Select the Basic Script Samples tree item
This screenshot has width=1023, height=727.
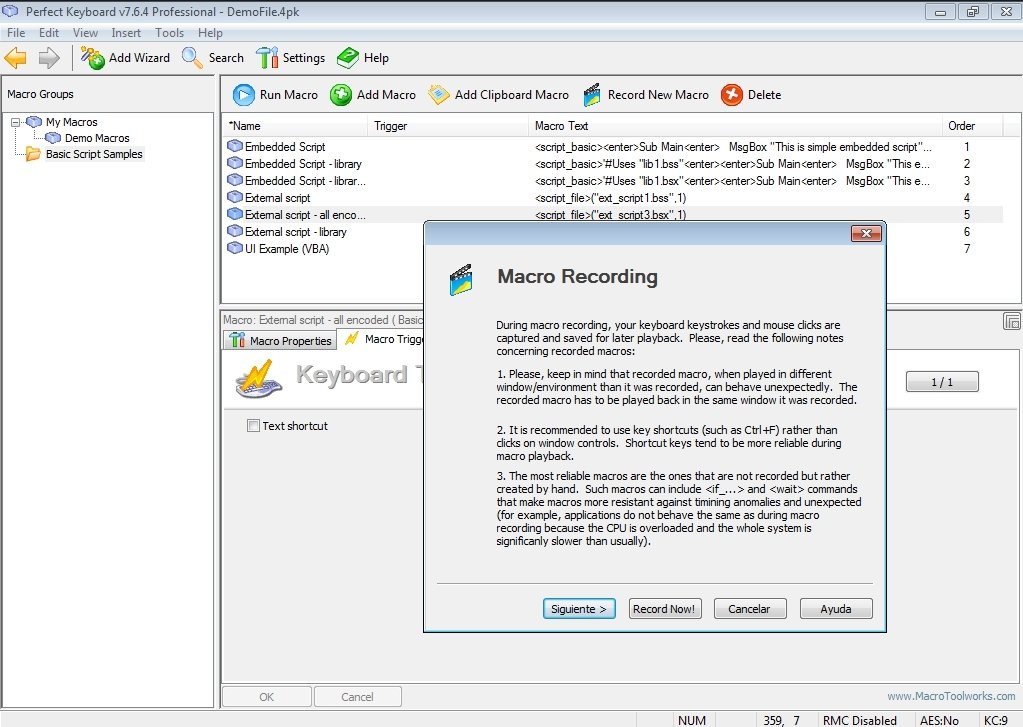pyautogui.click(x=94, y=154)
